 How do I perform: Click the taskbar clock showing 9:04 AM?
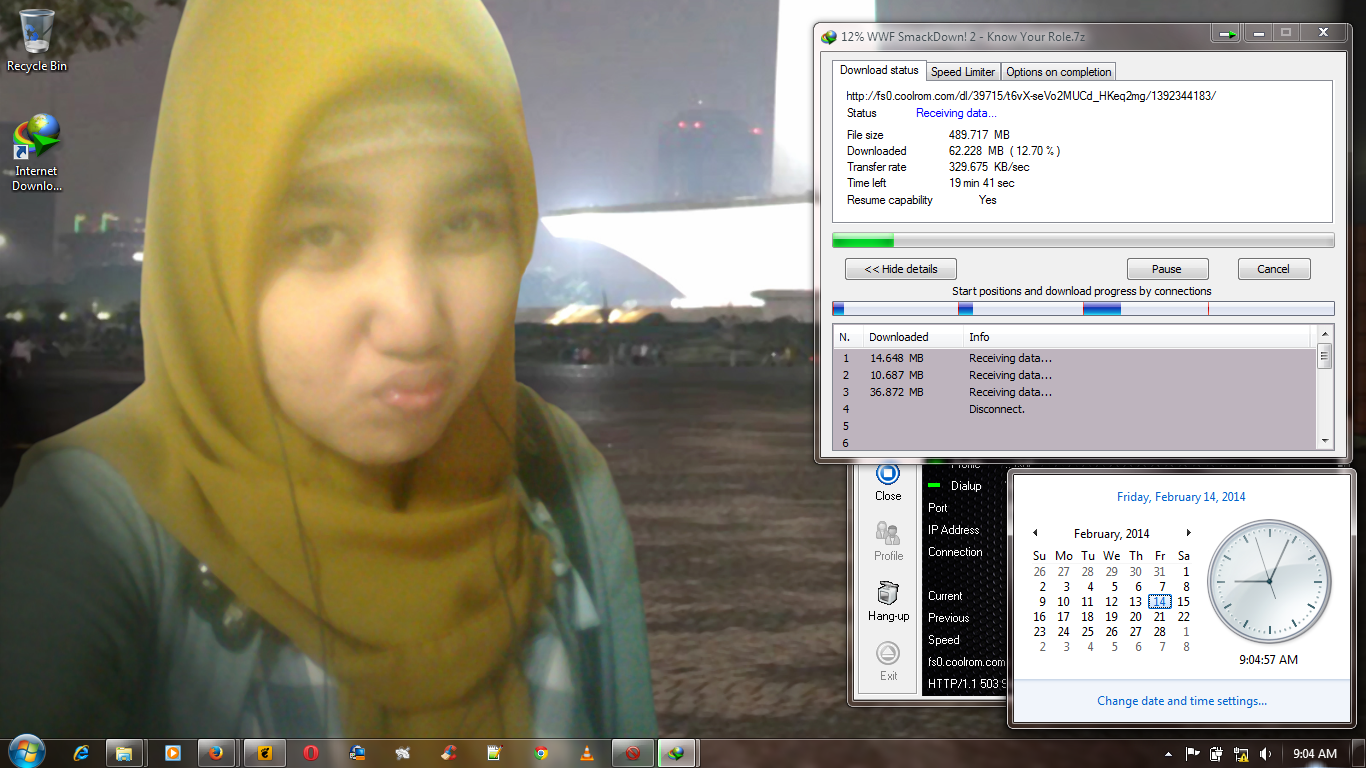(1314, 754)
